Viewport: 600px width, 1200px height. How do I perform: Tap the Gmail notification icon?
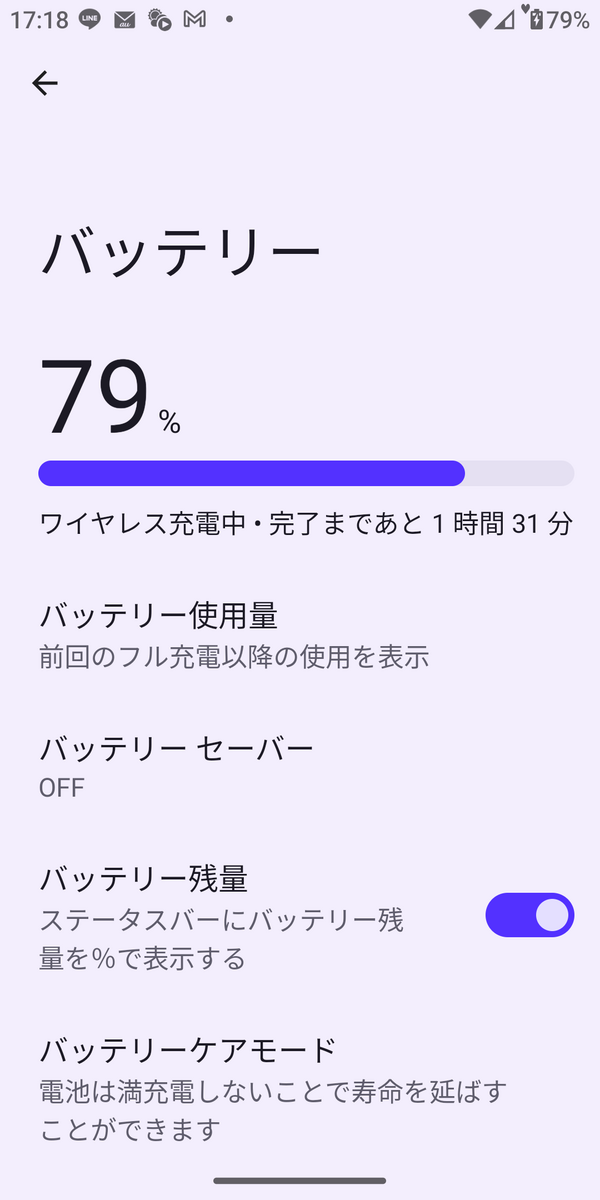point(194,19)
